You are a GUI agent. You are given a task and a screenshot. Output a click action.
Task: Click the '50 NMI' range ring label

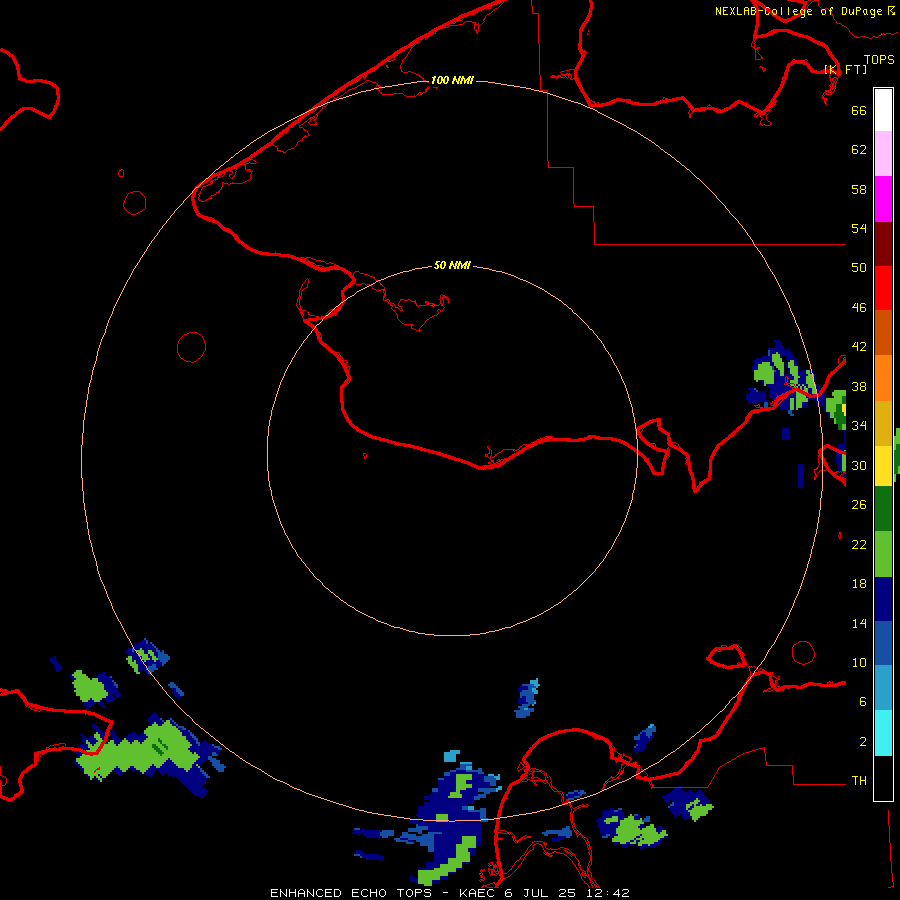coord(452,265)
